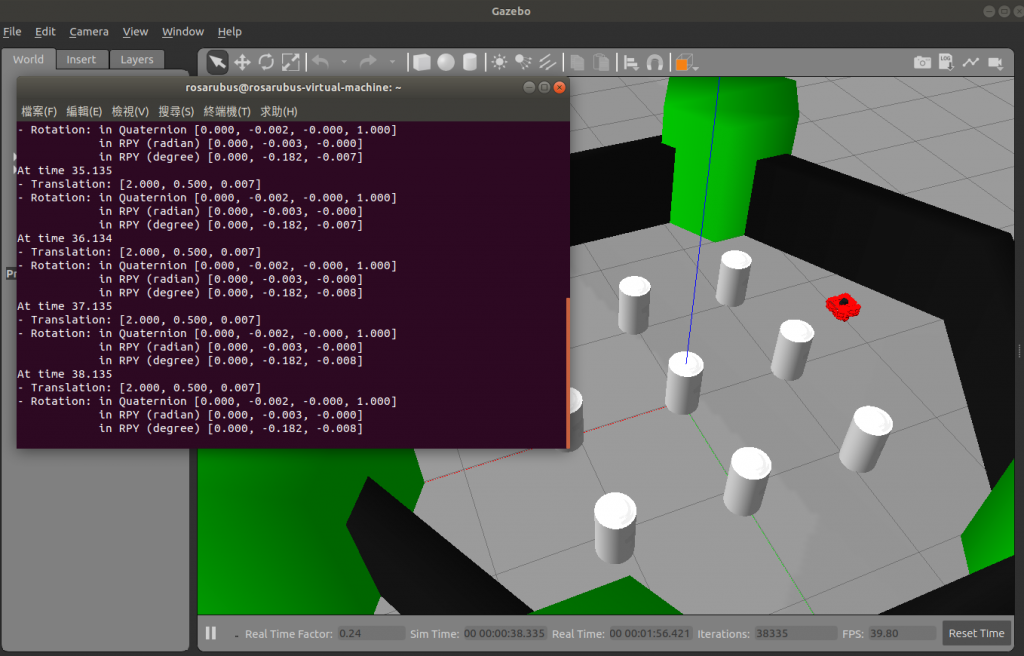Click the terminal title bar text
The height and width of the screenshot is (656, 1024).
tap(293, 88)
